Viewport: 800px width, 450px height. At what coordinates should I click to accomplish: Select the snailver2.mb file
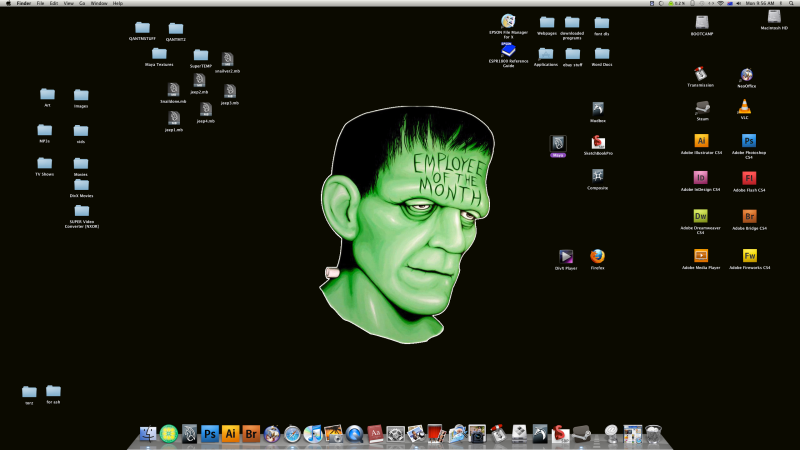pos(228,59)
